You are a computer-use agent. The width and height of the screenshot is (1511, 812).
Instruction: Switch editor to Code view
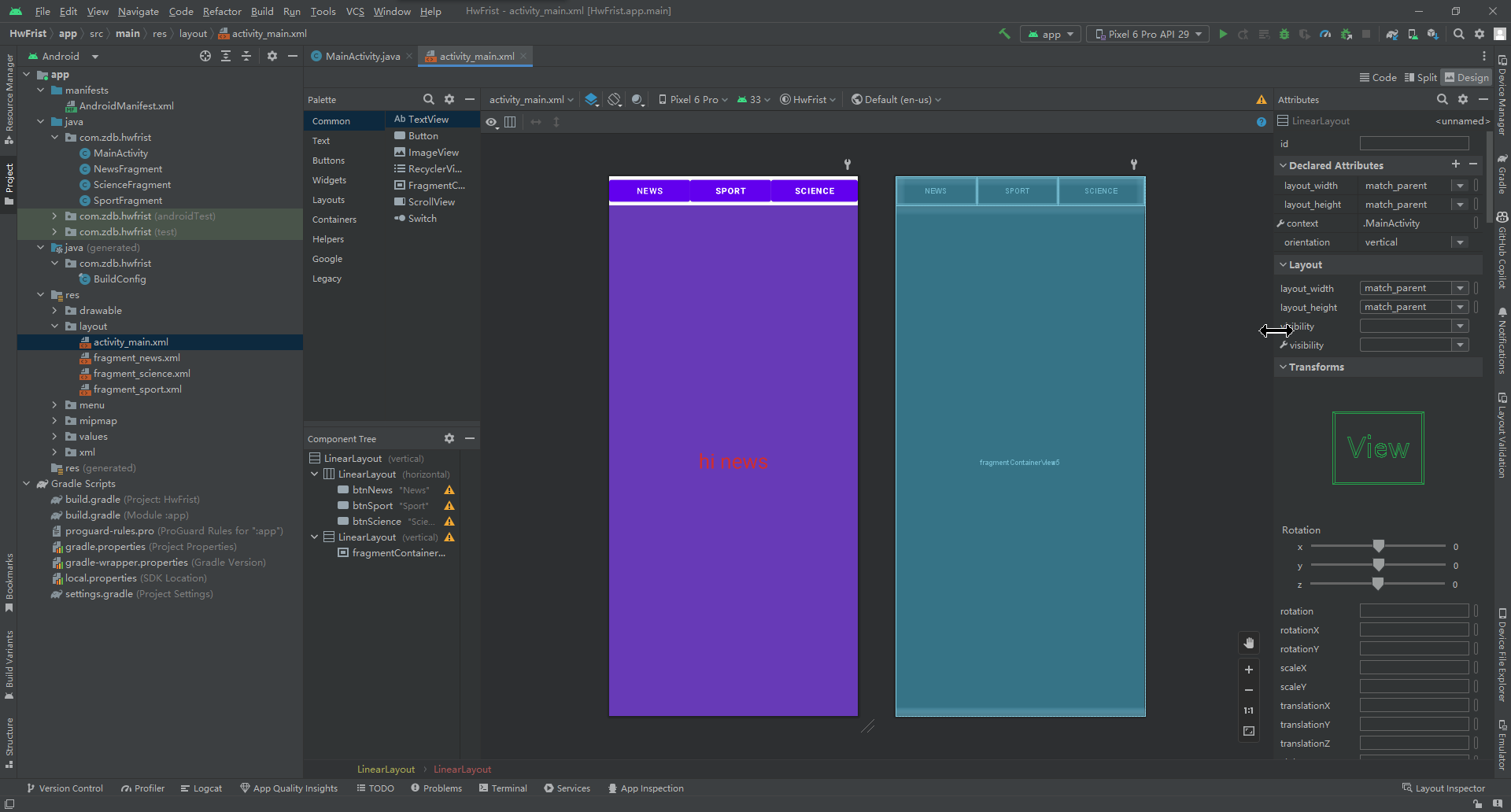tap(1378, 77)
